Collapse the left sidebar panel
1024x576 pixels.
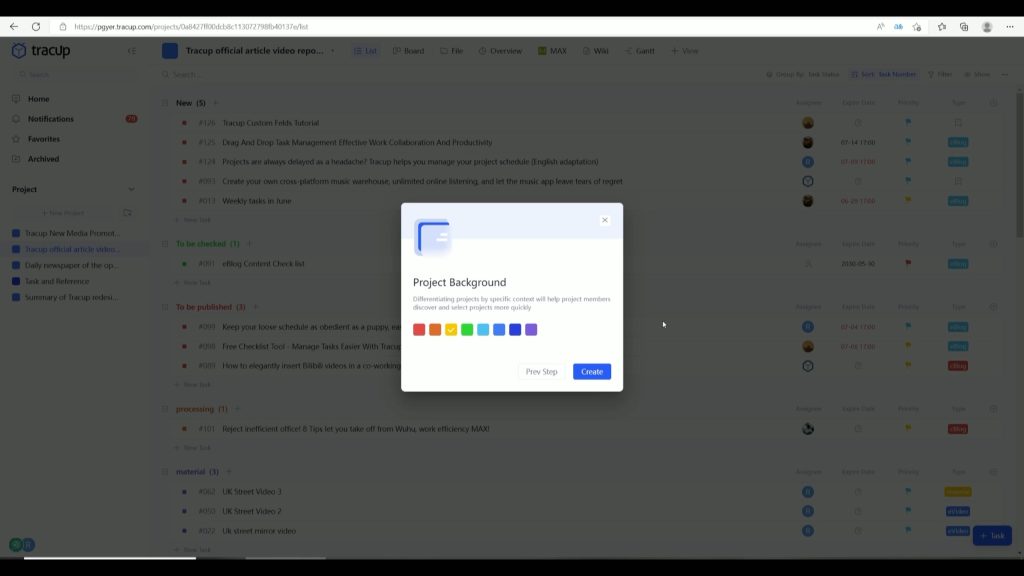[132, 51]
